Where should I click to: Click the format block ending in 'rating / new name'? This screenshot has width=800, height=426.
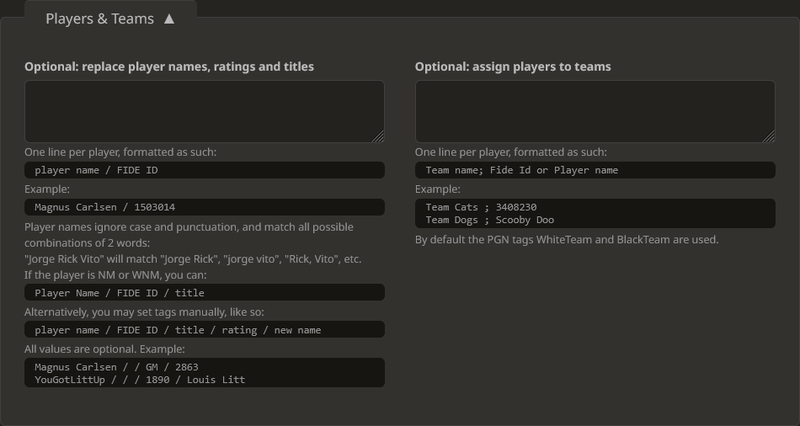pos(204,330)
